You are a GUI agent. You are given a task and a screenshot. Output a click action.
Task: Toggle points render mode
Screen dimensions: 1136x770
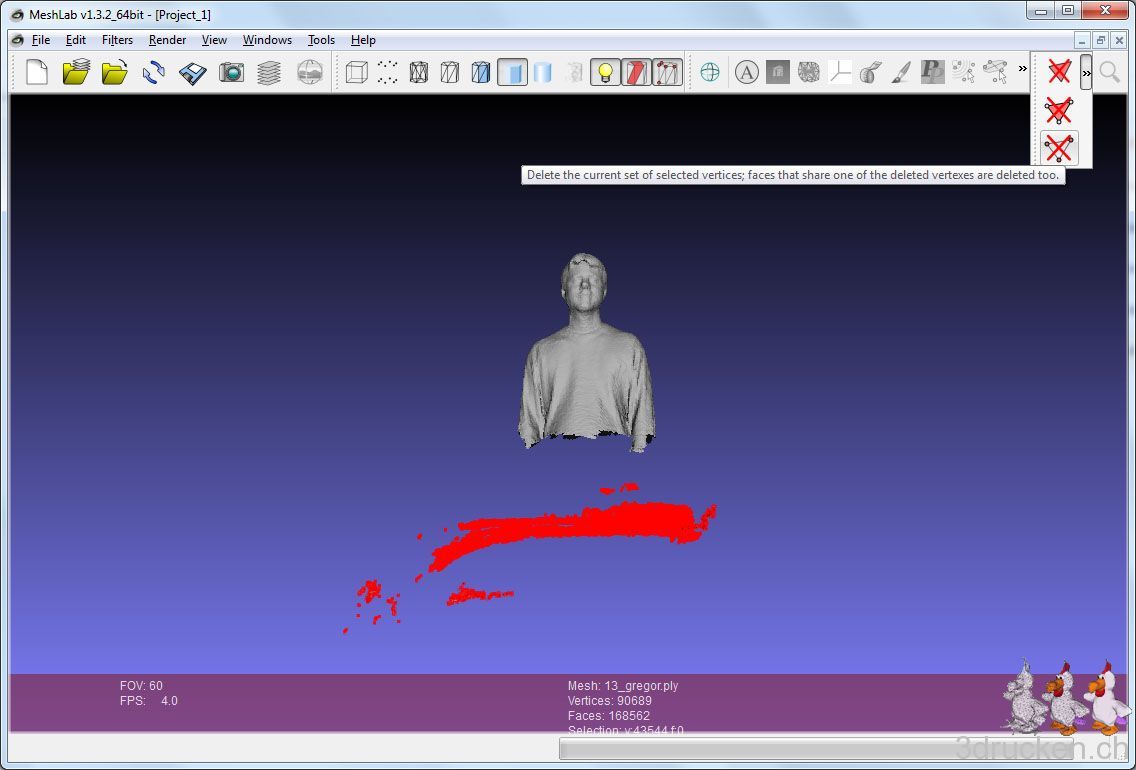(x=388, y=72)
